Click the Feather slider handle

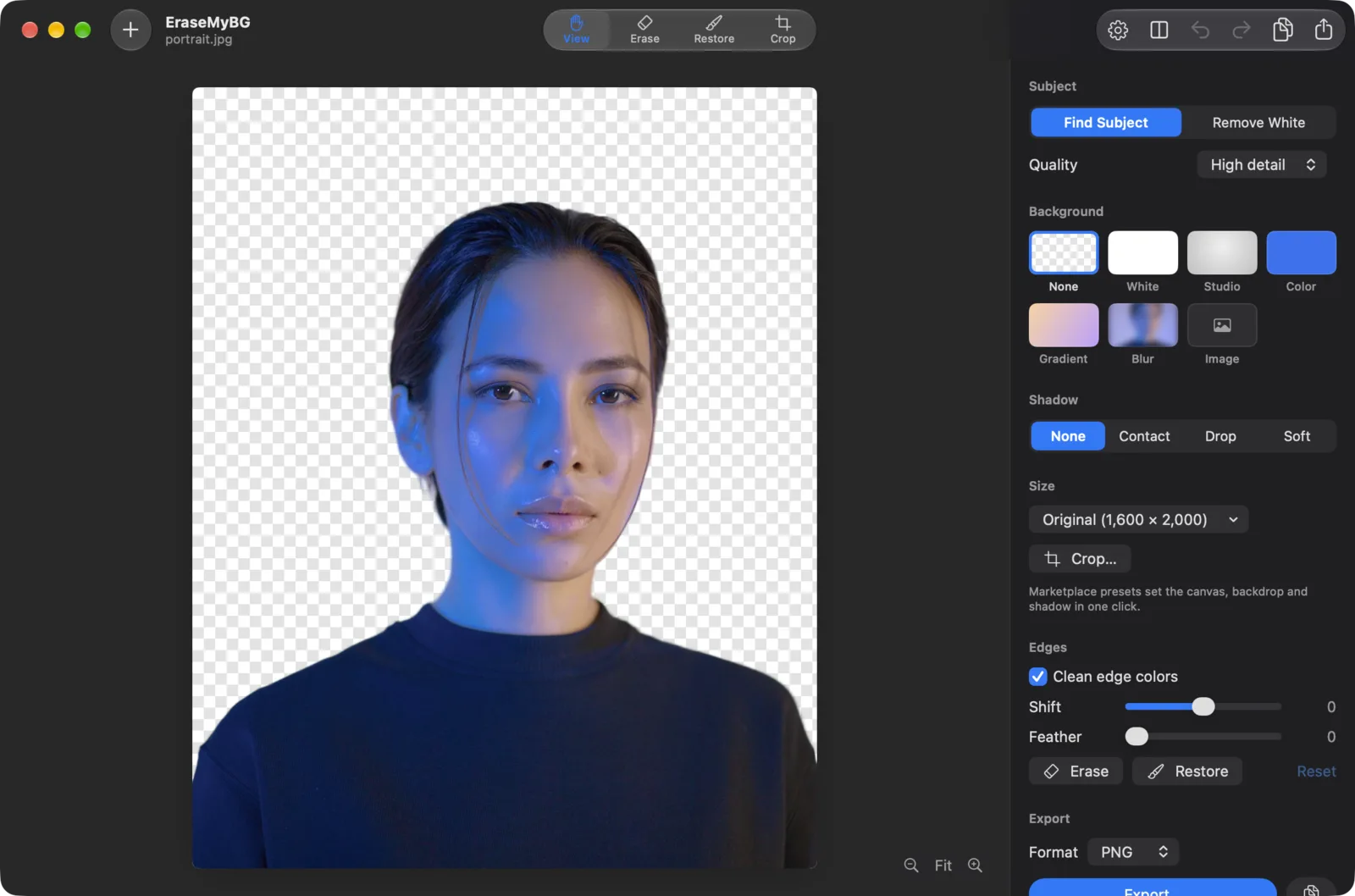click(1137, 737)
